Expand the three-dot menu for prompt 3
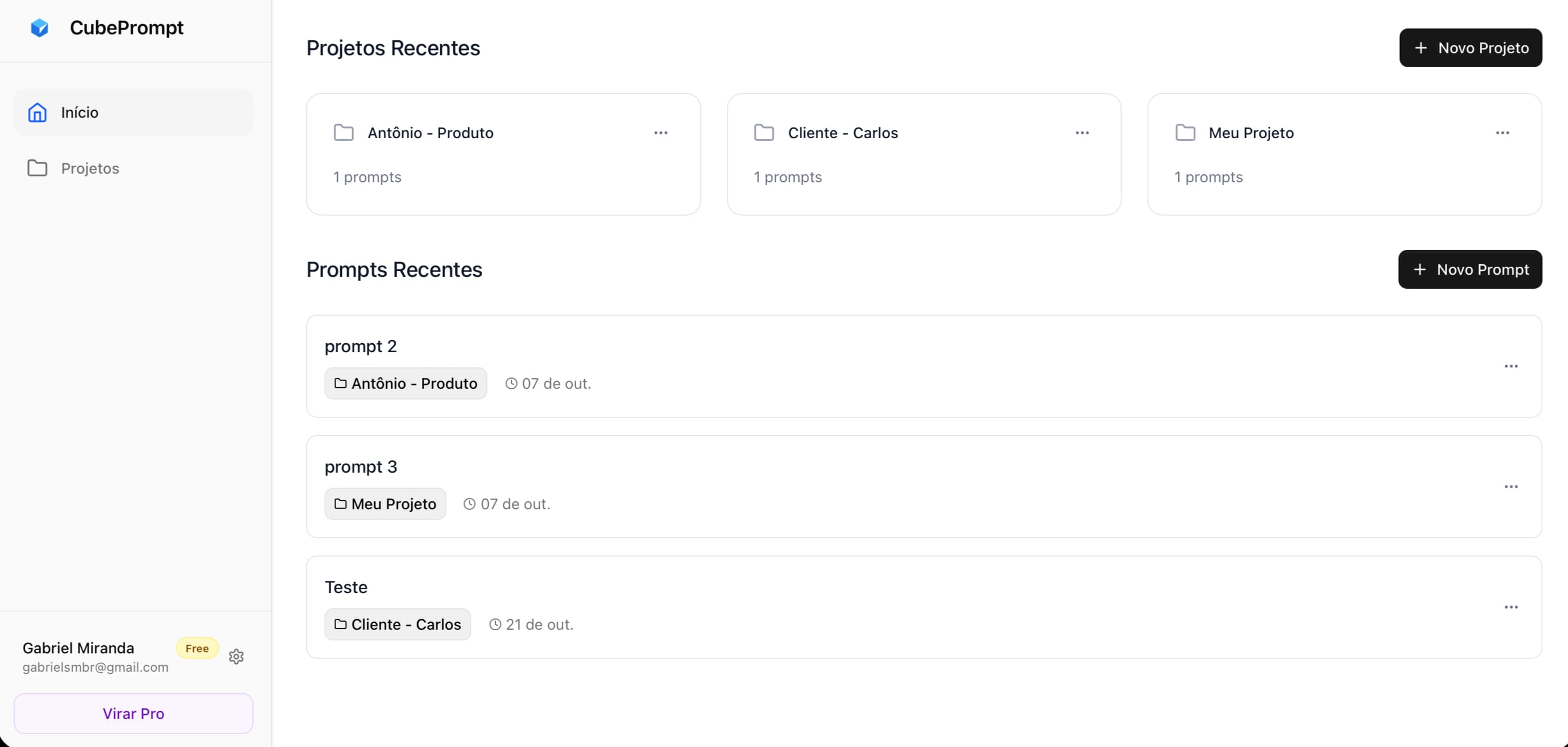This screenshot has width=1568, height=747. (1511, 486)
